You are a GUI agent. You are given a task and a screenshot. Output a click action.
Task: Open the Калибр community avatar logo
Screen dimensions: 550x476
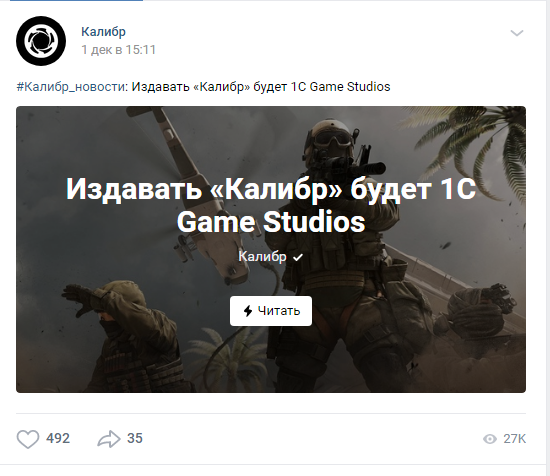tap(41, 41)
